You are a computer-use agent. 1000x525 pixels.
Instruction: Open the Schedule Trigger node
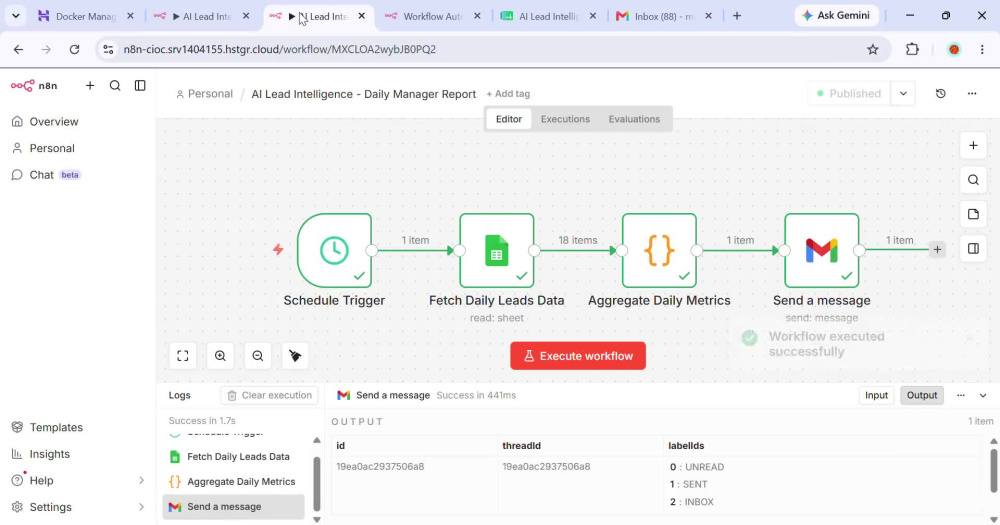coord(334,250)
